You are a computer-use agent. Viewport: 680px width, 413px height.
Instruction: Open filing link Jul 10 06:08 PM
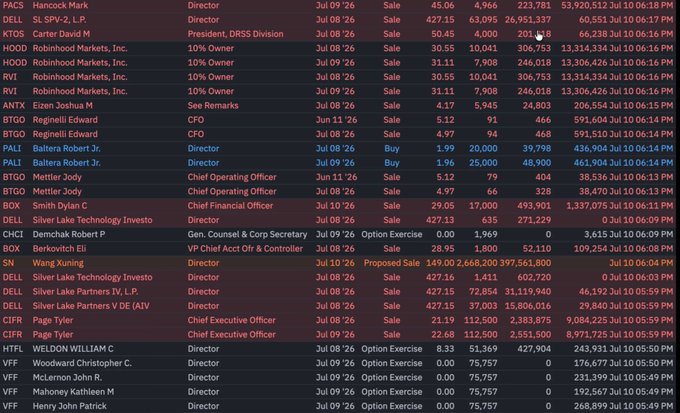(x=641, y=249)
